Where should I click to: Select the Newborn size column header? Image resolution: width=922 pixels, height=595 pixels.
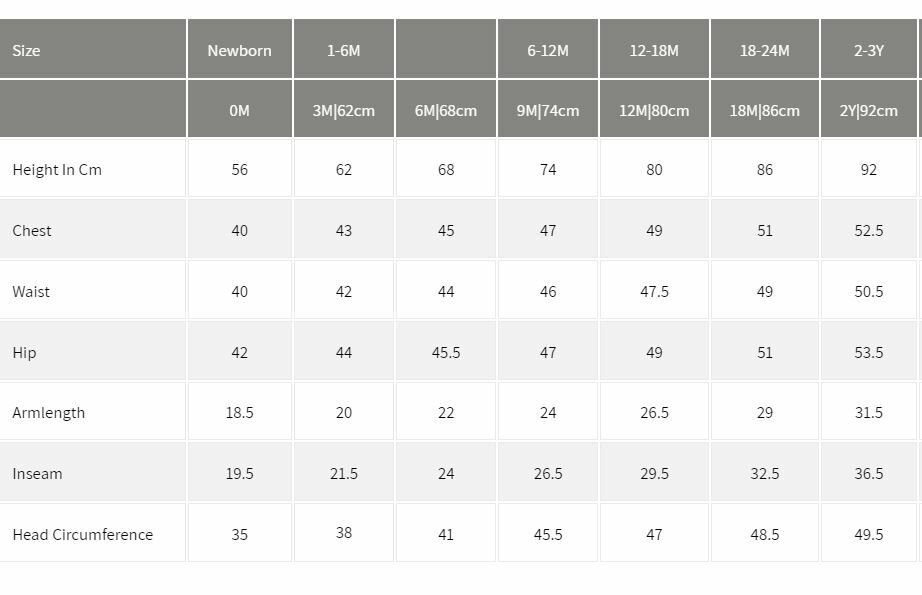239,50
